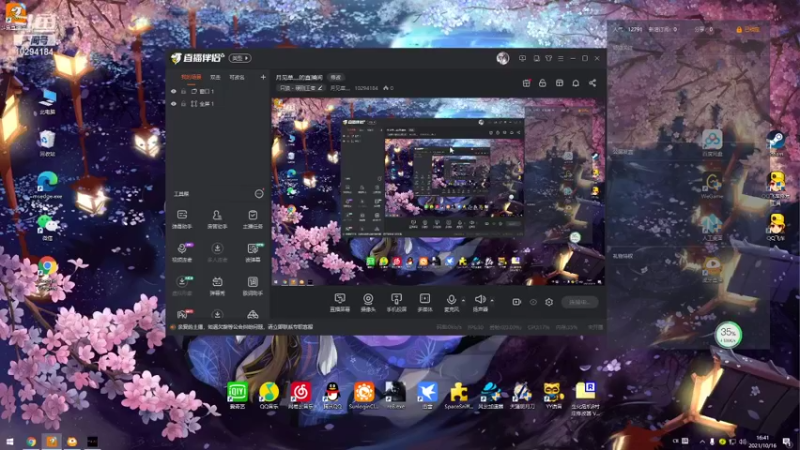The height and width of the screenshot is (450, 800).
Task: Toggle preview eye icon beside settings gear
Action: click(533, 302)
